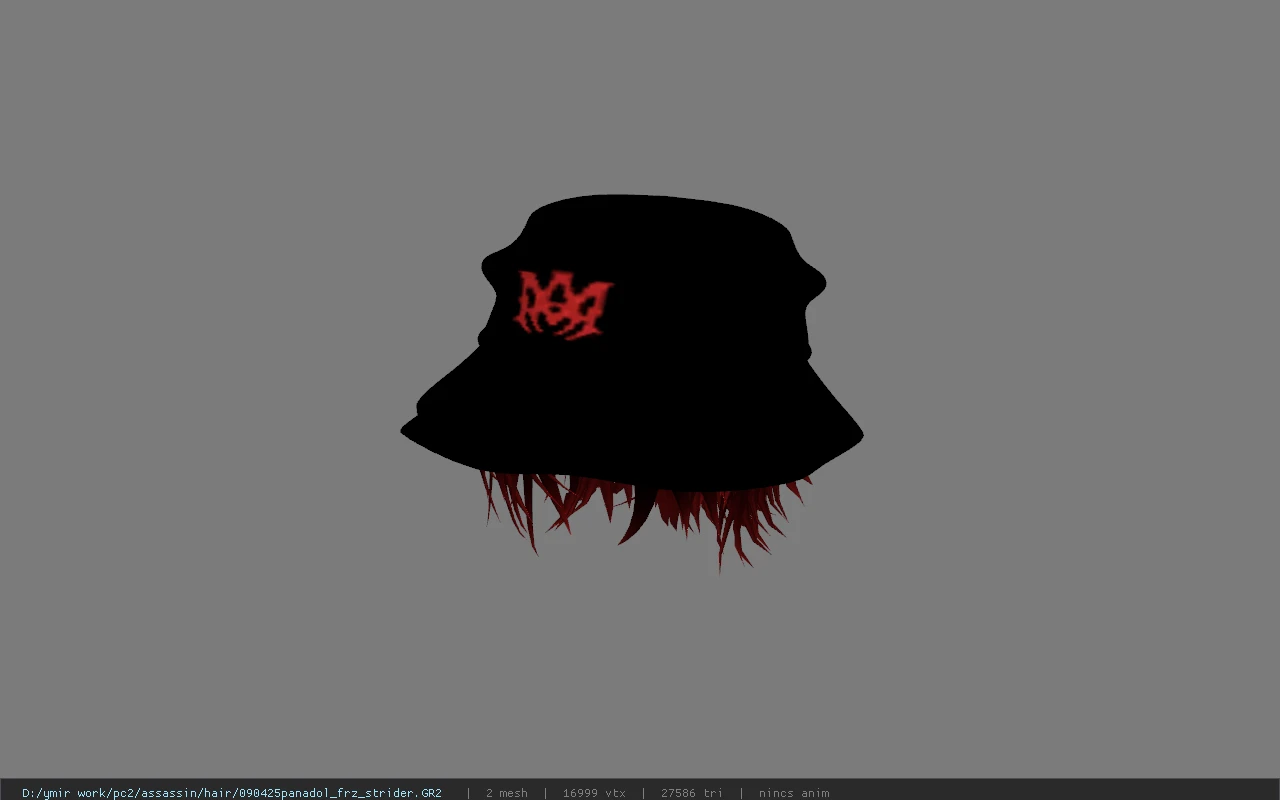Click the '27586 tri' triangle count
The width and height of the screenshot is (1280, 800).
pos(692,793)
